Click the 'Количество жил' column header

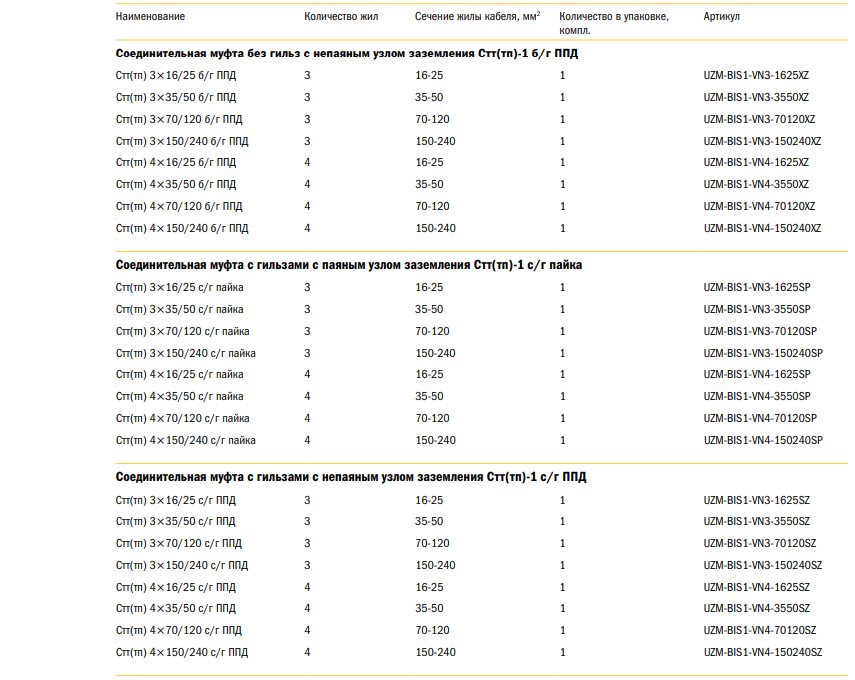[341, 16]
